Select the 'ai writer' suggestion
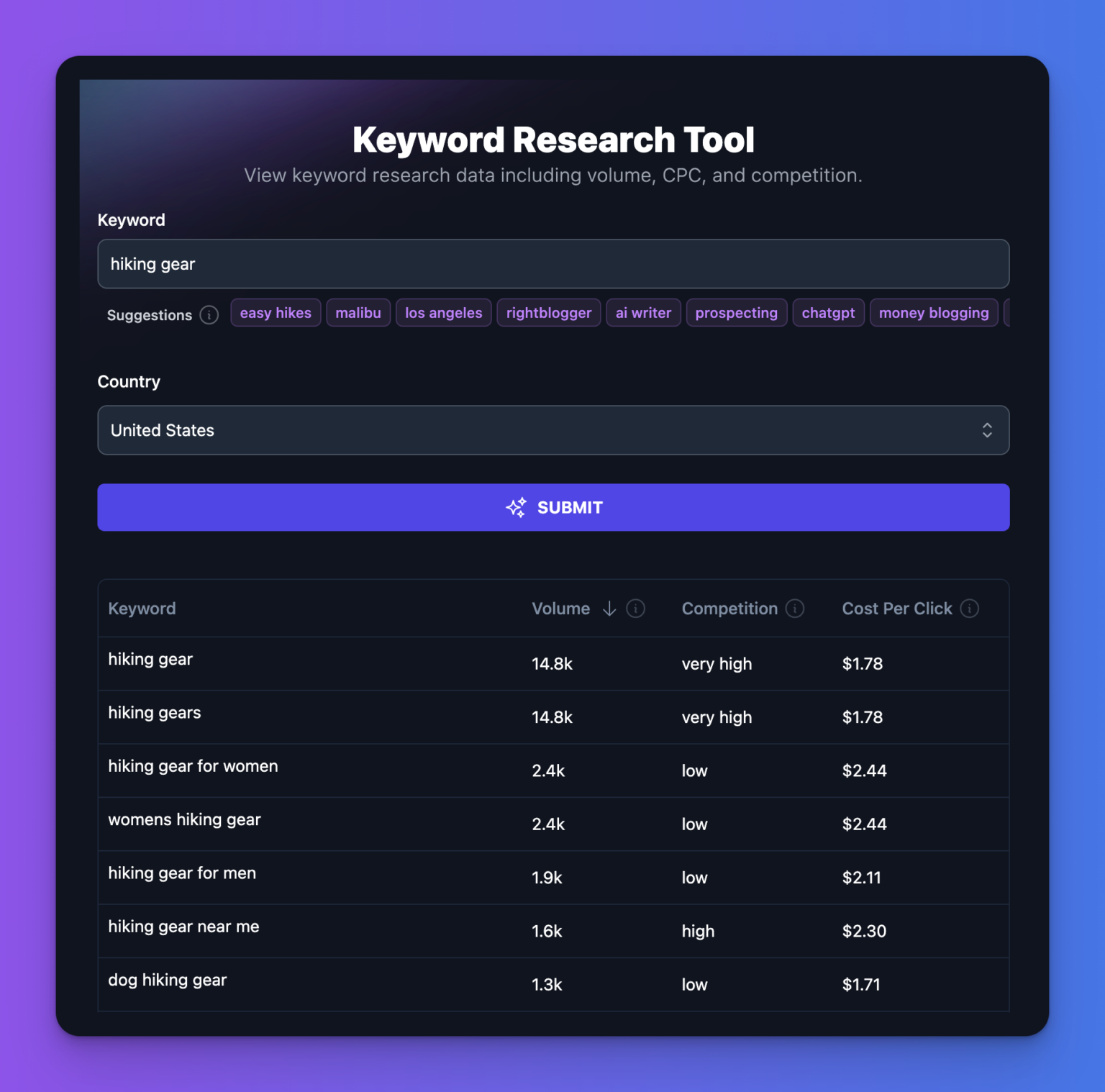The width and height of the screenshot is (1105, 1092). point(643,312)
